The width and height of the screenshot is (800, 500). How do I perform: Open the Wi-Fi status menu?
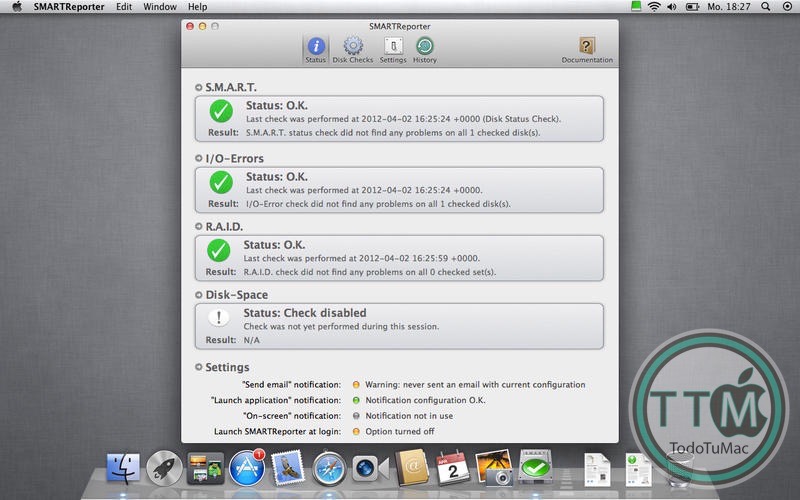[654, 7]
